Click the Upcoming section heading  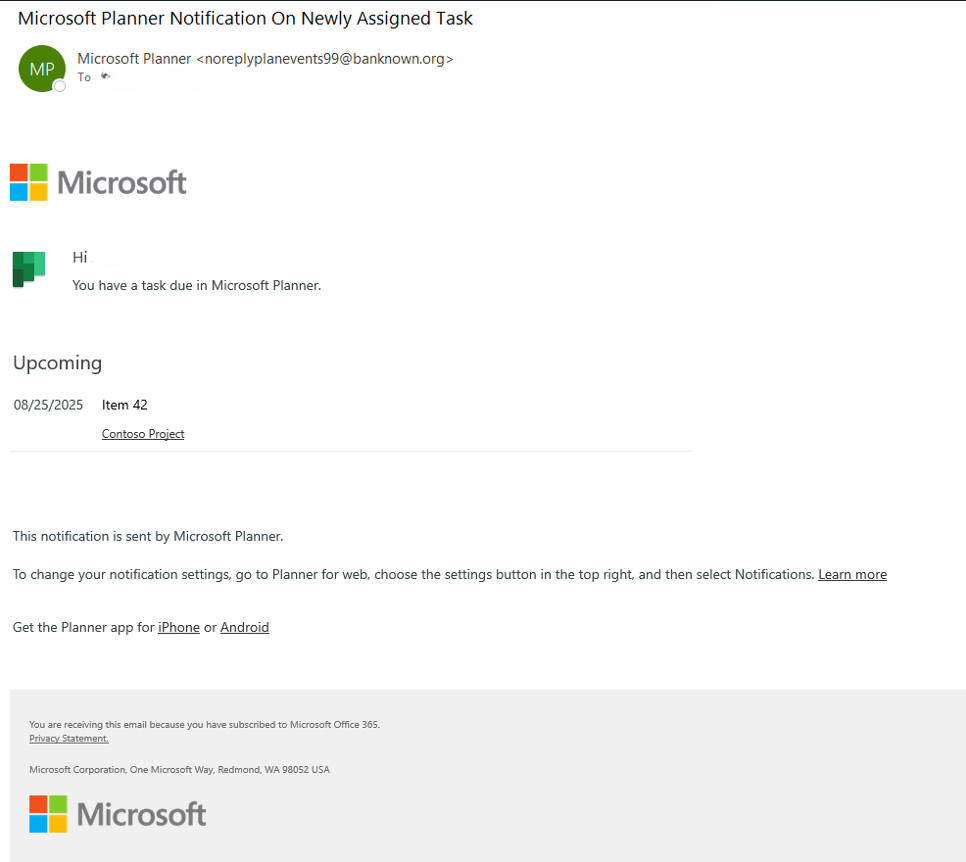point(57,363)
